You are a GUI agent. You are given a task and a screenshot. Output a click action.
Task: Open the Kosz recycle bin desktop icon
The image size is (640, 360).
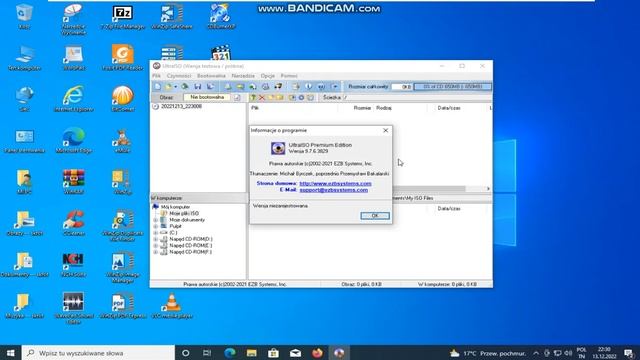[x=24, y=16]
